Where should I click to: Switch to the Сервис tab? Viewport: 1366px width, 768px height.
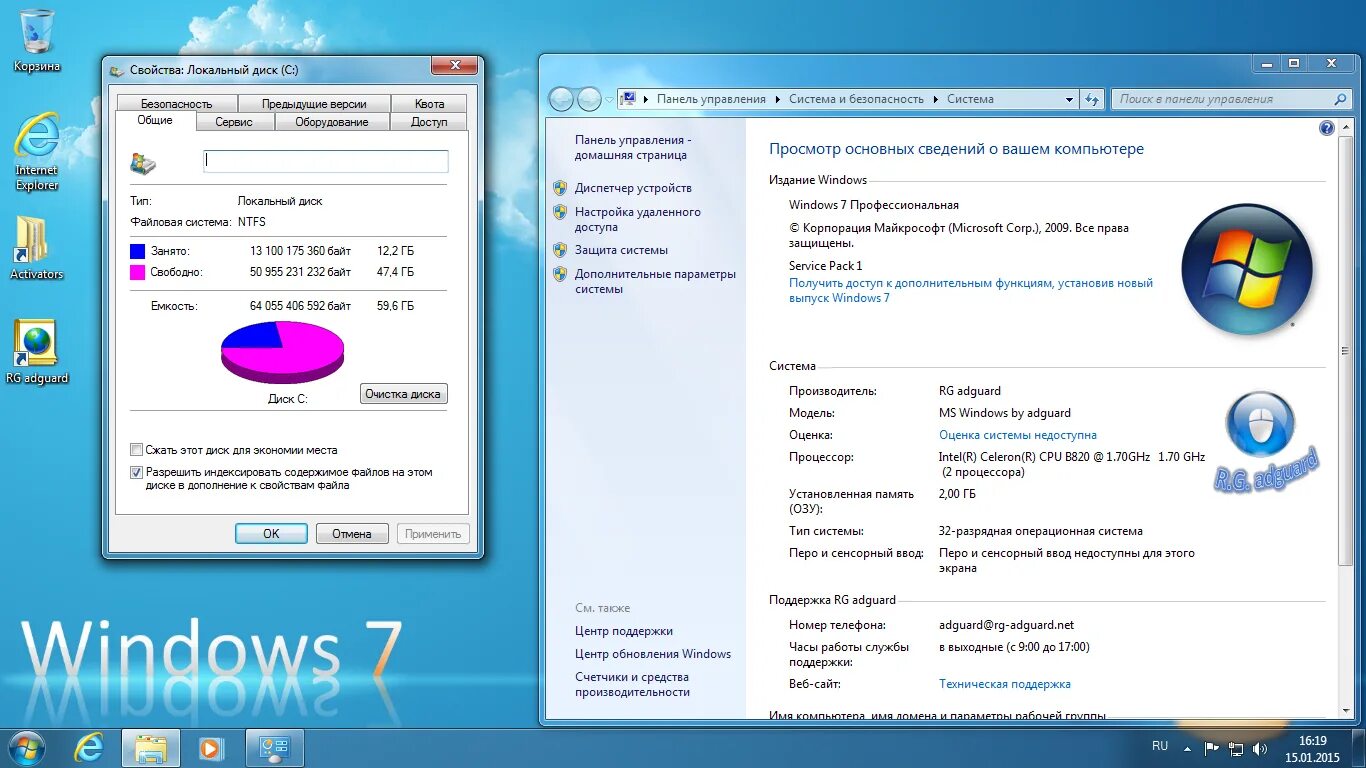[x=234, y=122]
